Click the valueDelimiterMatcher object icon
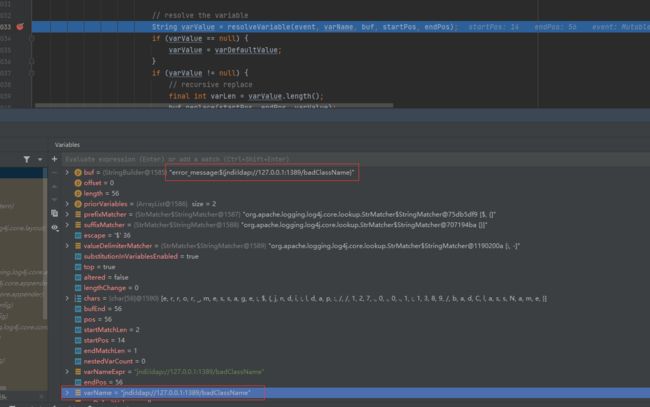The image size is (650, 407). [78, 246]
